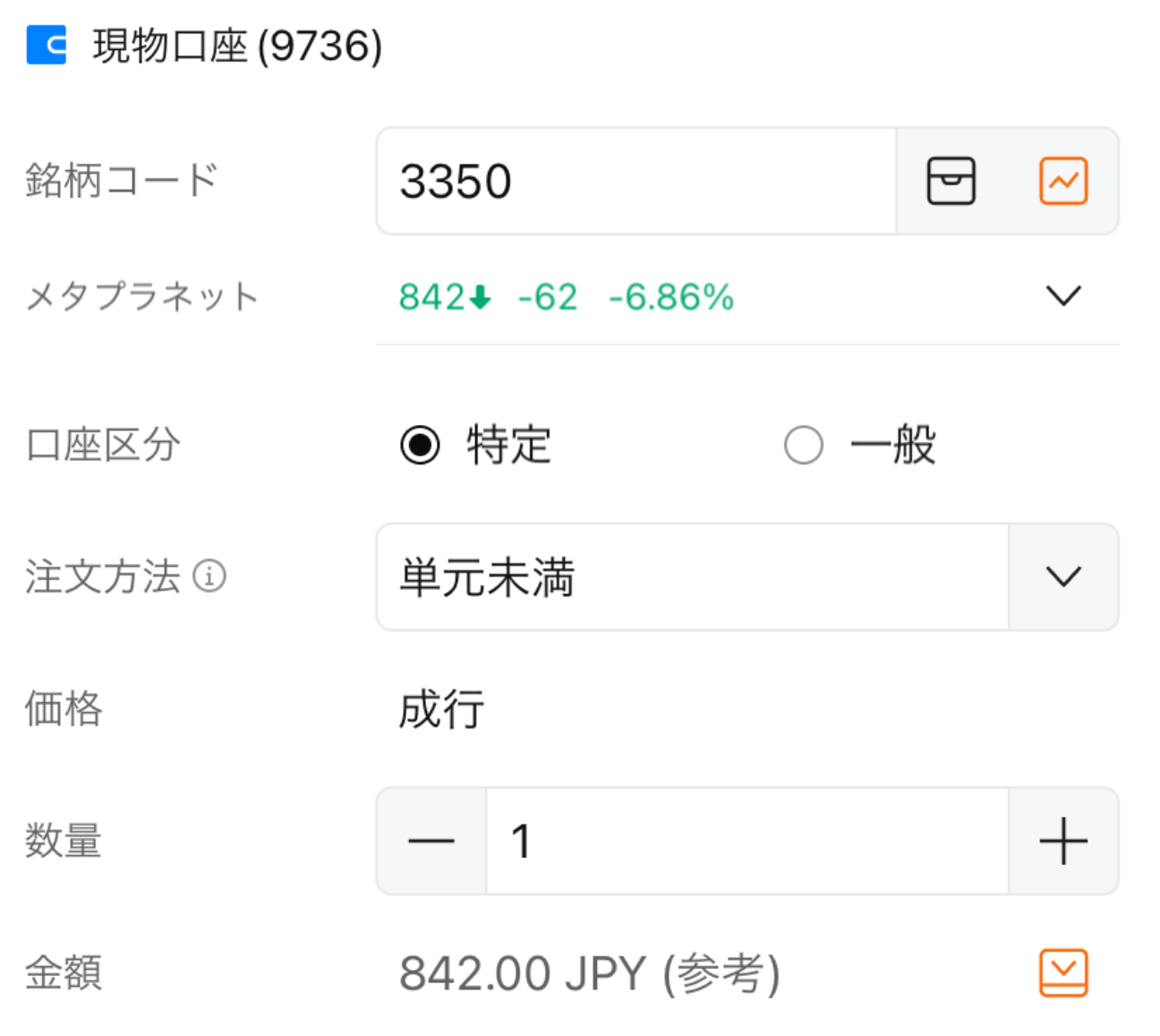Increase quantity with the plus button
Screen dimensions: 1160x1036
1063,841
